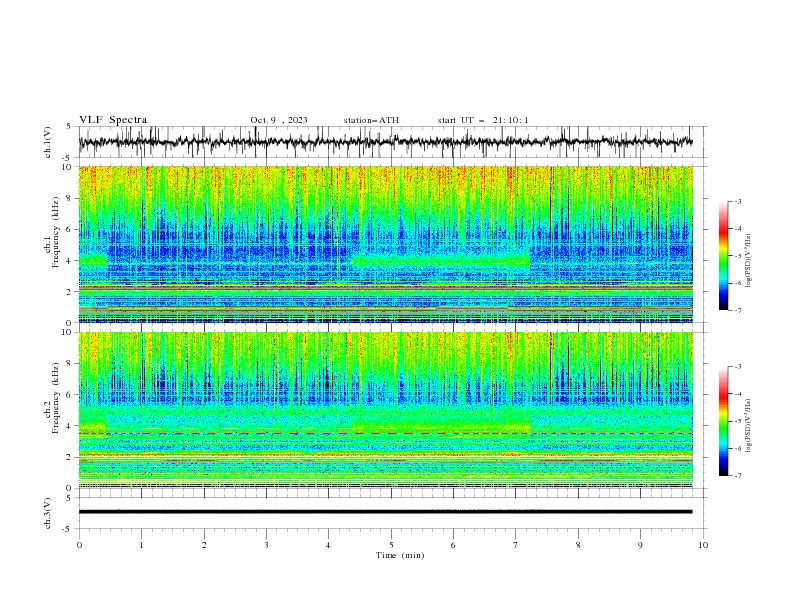Screen dimensions: 792x612
Task: Click the '-3' label on upper colorbar
Action: click(737, 201)
